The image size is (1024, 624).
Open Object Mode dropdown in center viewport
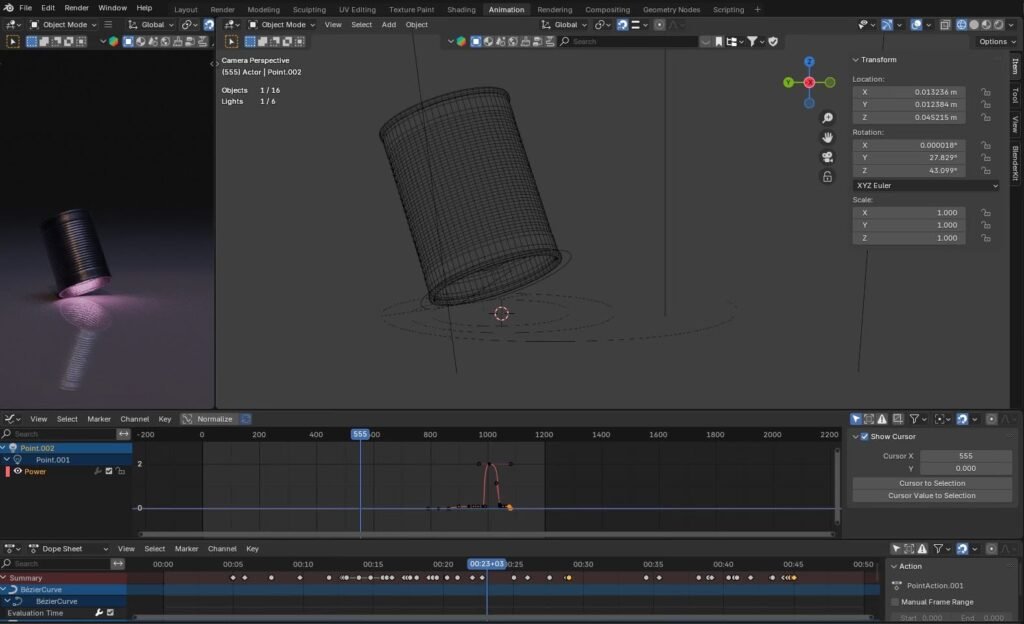click(x=281, y=25)
